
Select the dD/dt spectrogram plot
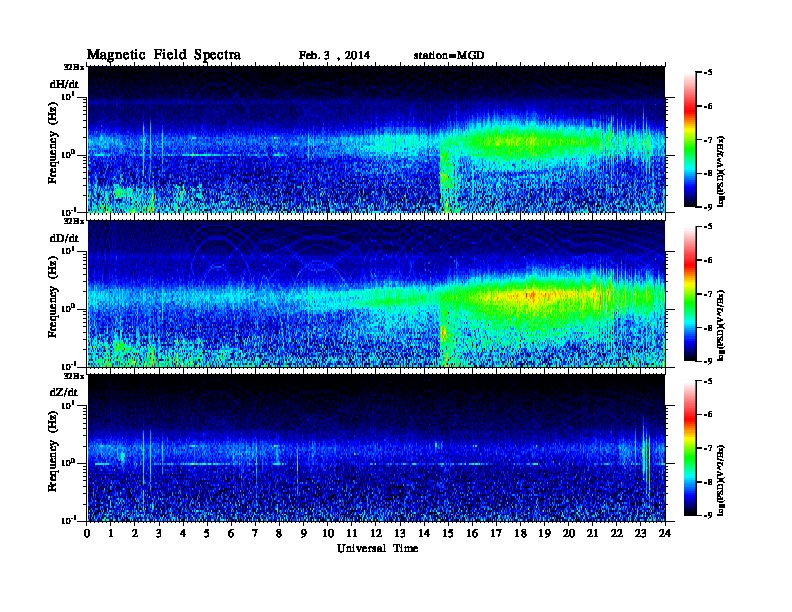pyautogui.click(x=376, y=293)
